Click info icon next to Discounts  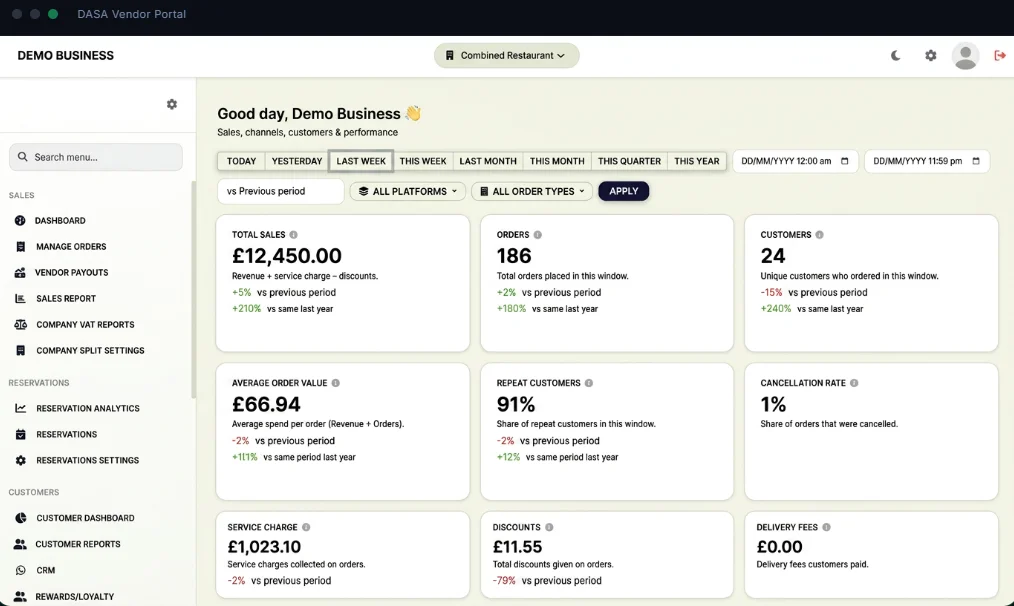(x=549, y=527)
